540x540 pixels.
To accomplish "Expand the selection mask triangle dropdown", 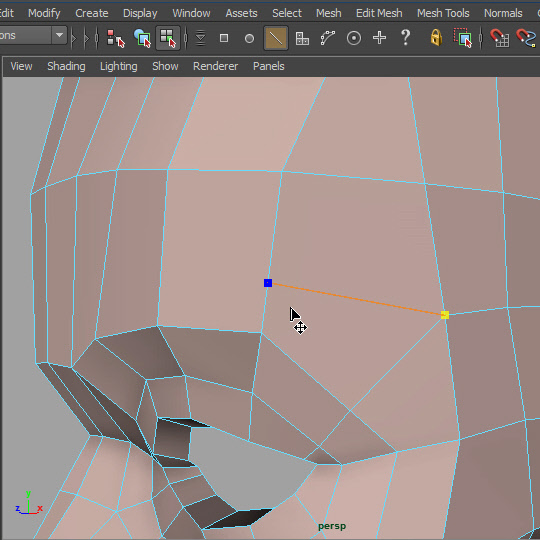I will (200, 38).
